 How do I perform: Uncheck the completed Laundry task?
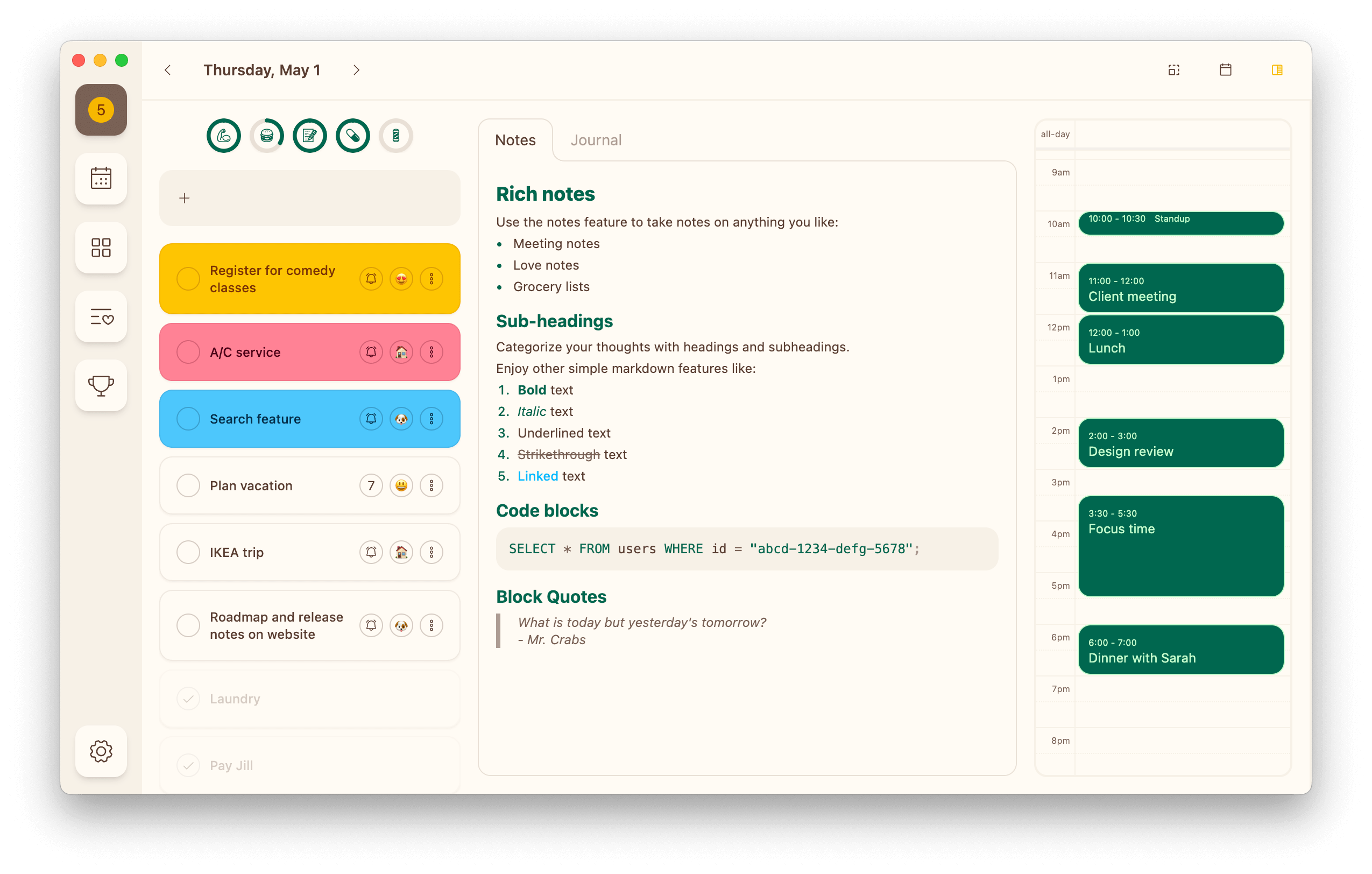(188, 699)
